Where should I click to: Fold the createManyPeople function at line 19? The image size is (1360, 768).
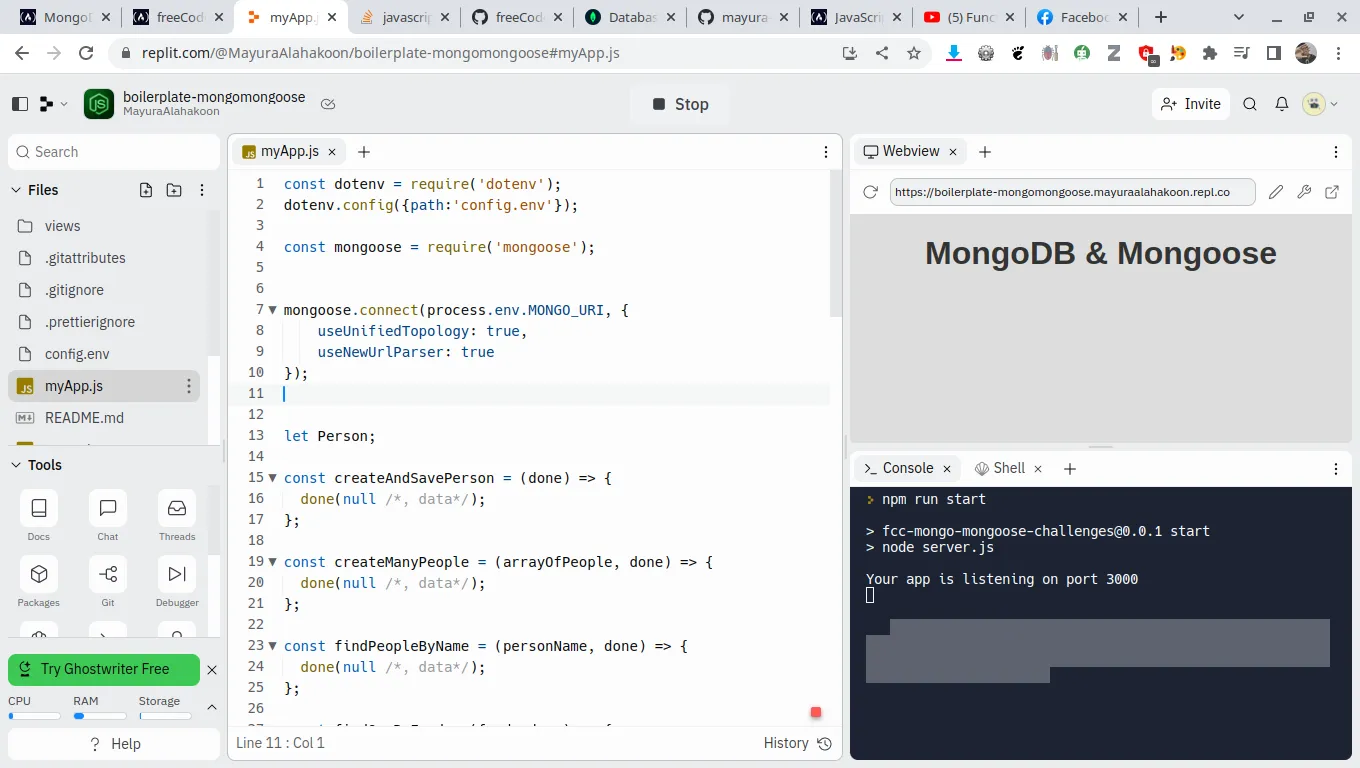point(272,562)
